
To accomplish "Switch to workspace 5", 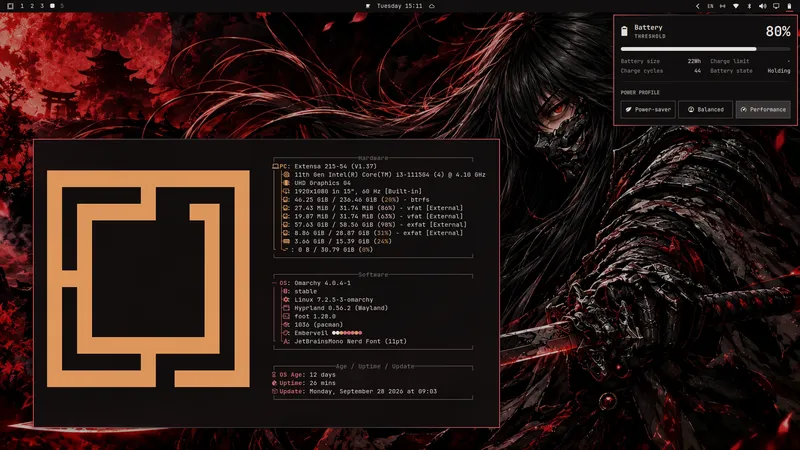I will tap(62, 6).
